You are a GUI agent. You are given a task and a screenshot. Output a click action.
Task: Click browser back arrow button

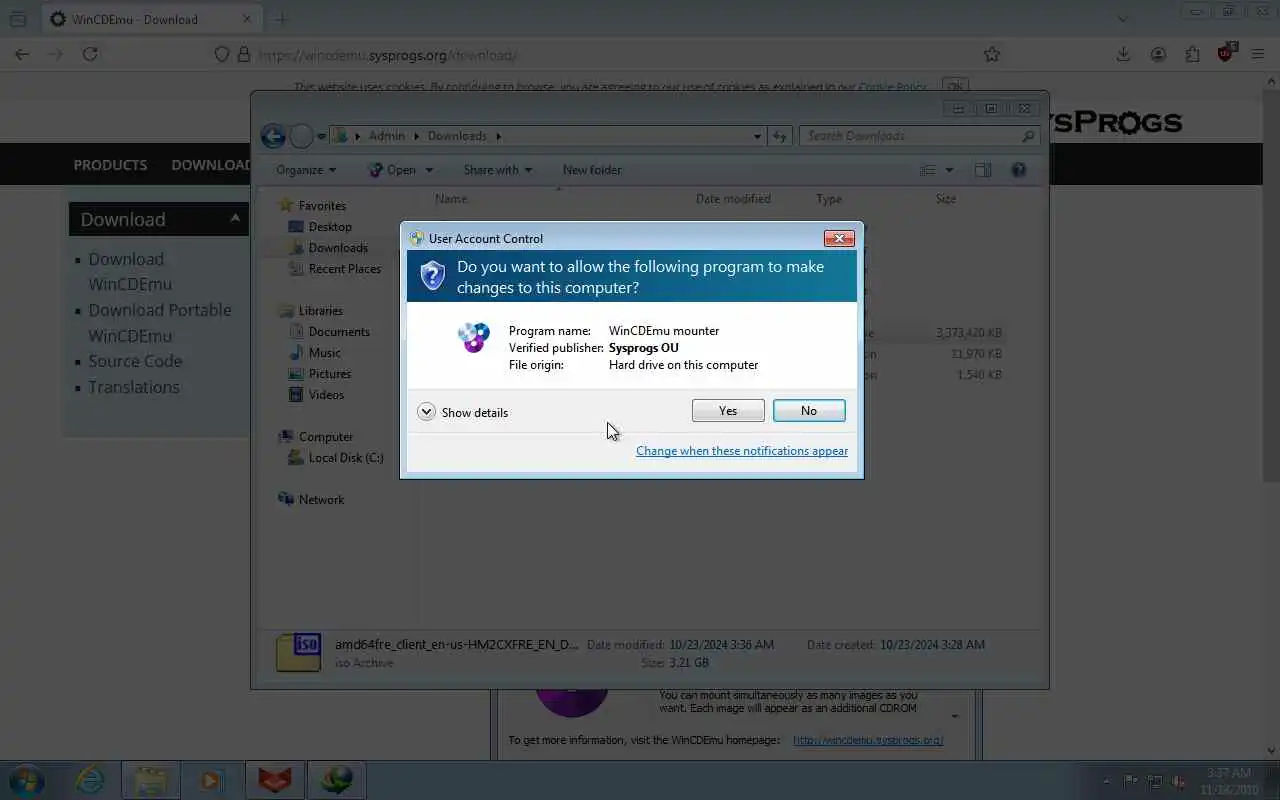coord(22,54)
